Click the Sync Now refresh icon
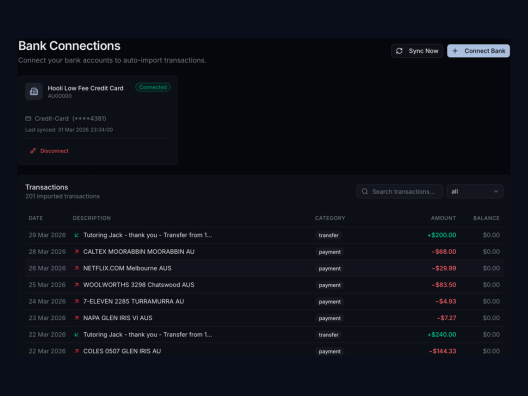Image resolution: width=528 pixels, height=396 pixels. (399, 51)
